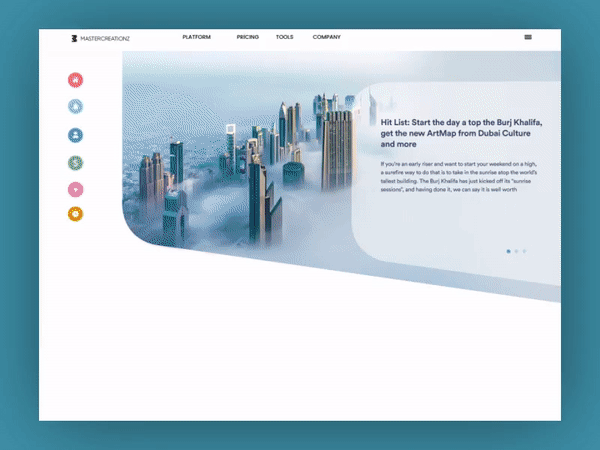This screenshot has width=600, height=450.
Task: Open the Platform menu
Action: click(x=197, y=37)
